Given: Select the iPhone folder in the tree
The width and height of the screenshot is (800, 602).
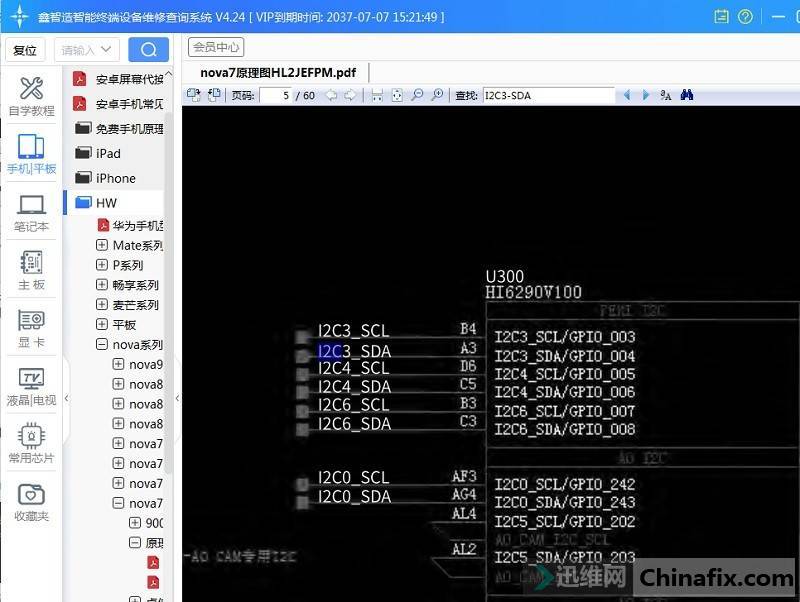Looking at the screenshot, I should [x=115, y=178].
